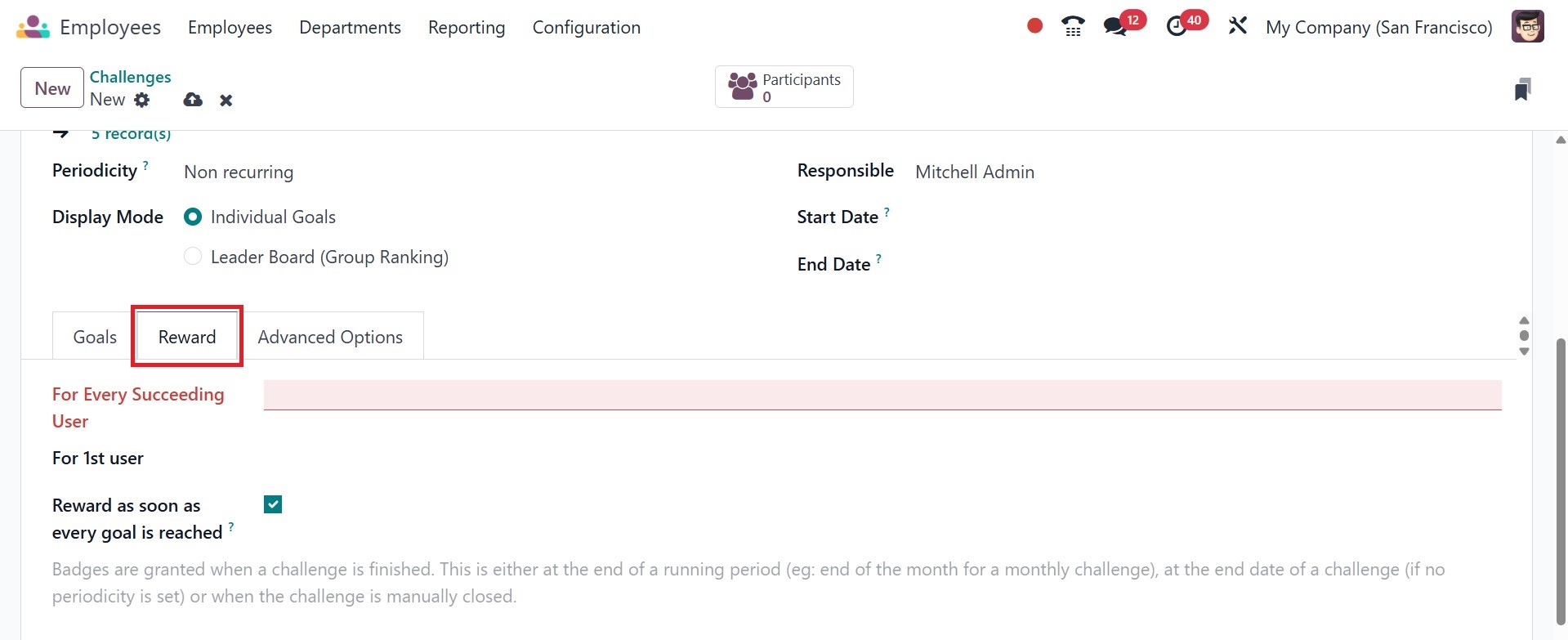The height and width of the screenshot is (640, 1568).
Task: Open the For Every Succeeding User field
Action: [x=882, y=395]
